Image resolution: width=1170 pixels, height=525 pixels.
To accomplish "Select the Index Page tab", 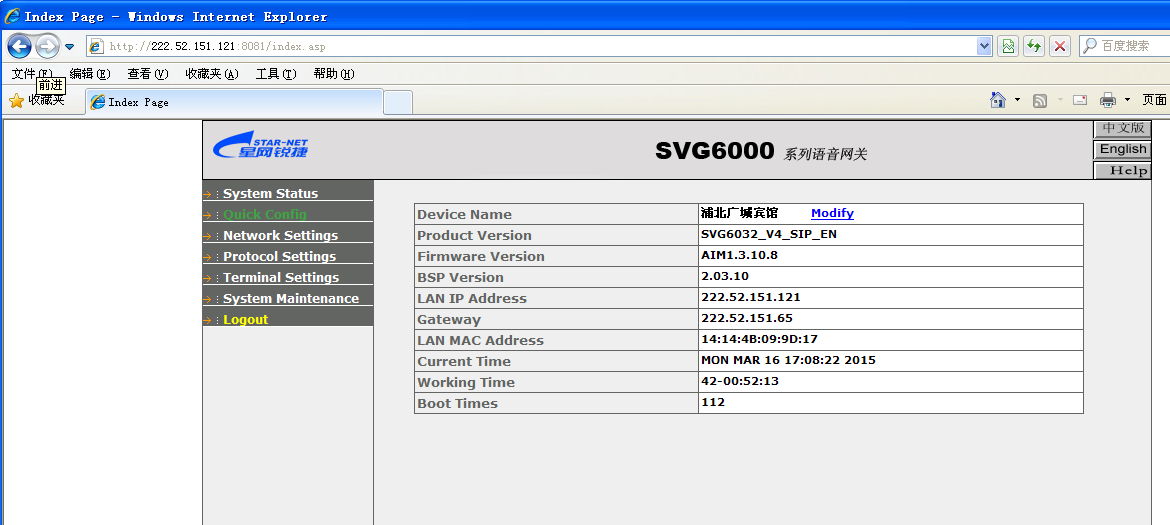I will tap(234, 102).
